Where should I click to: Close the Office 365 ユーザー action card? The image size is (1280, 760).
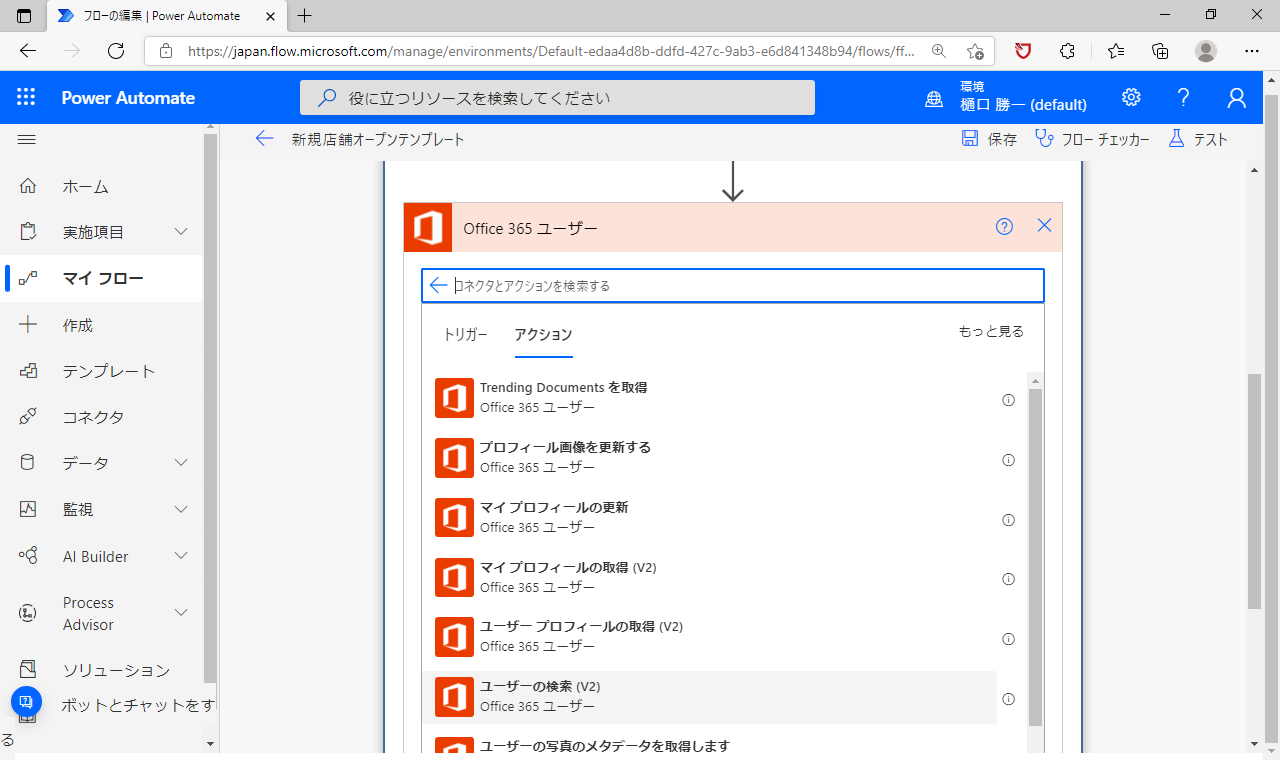(1045, 226)
